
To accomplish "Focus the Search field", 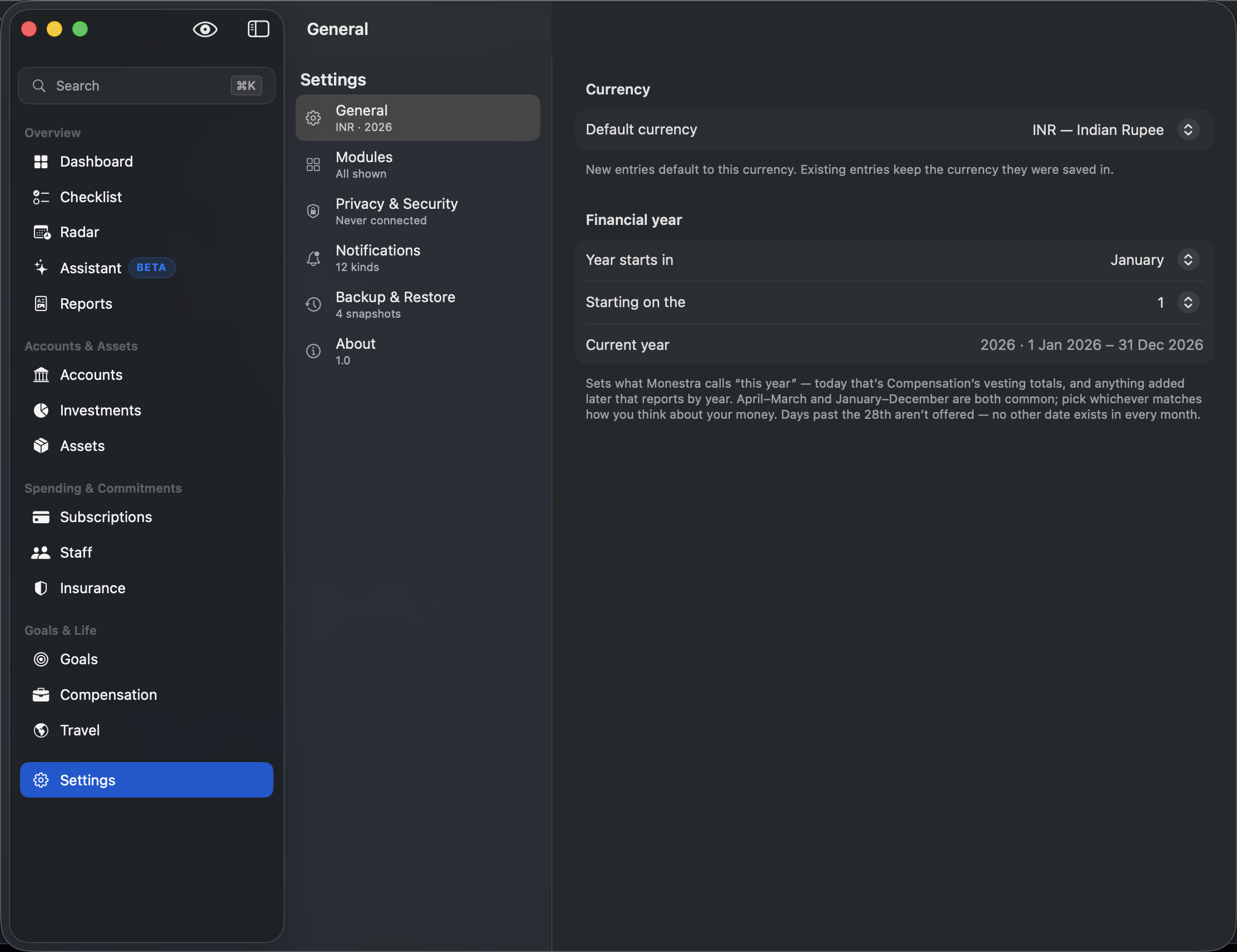I will tap(146, 86).
